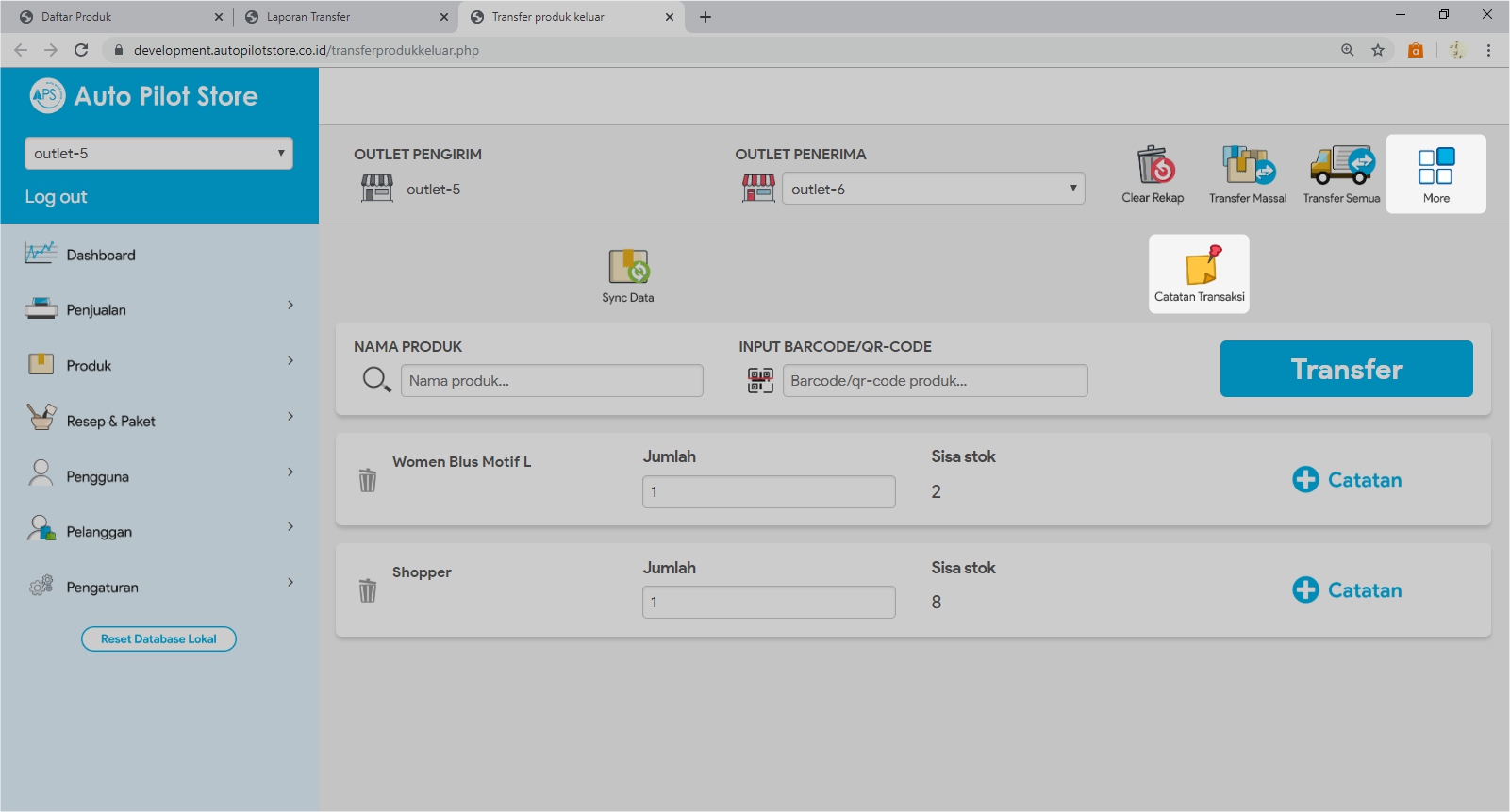Click Reset Database Lokal button
1510x812 pixels.
click(158, 639)
